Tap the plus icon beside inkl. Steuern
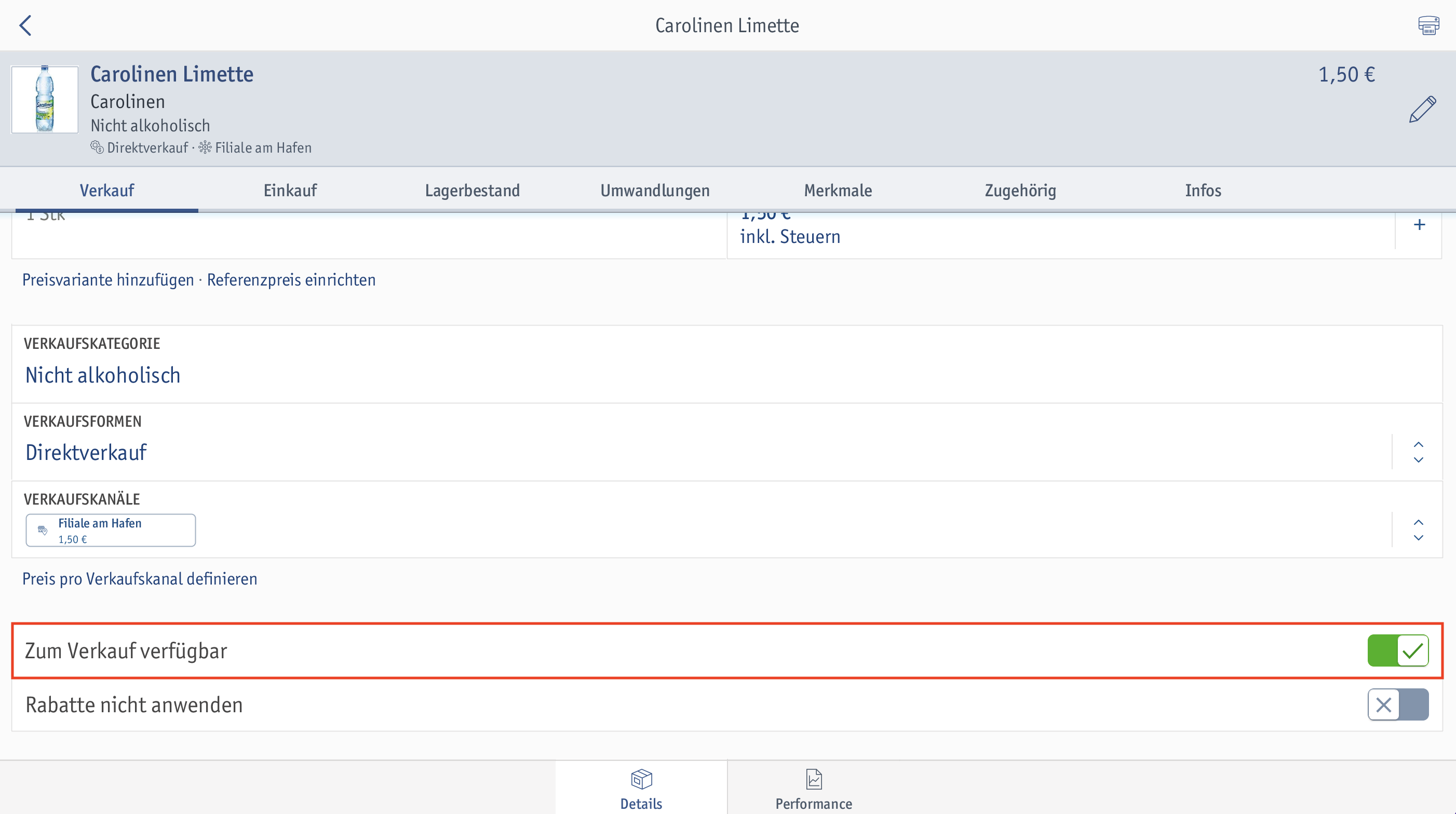The image size is (1456, 814). coord(1419,225)
